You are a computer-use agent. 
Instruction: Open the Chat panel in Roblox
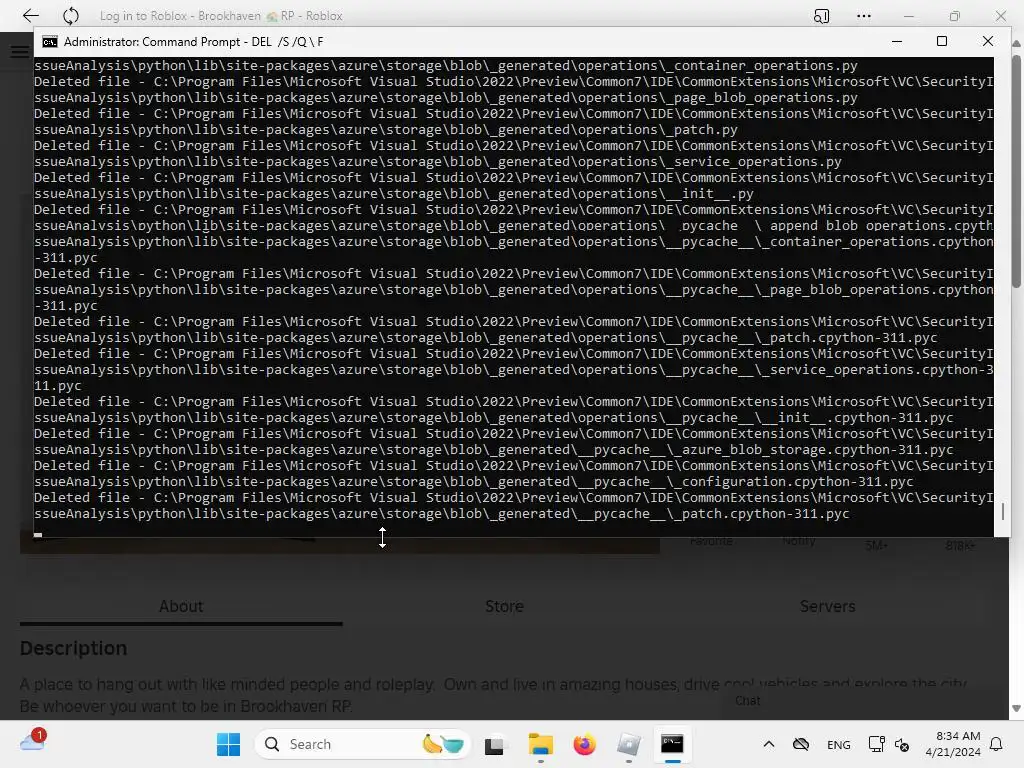coord(748,701)
